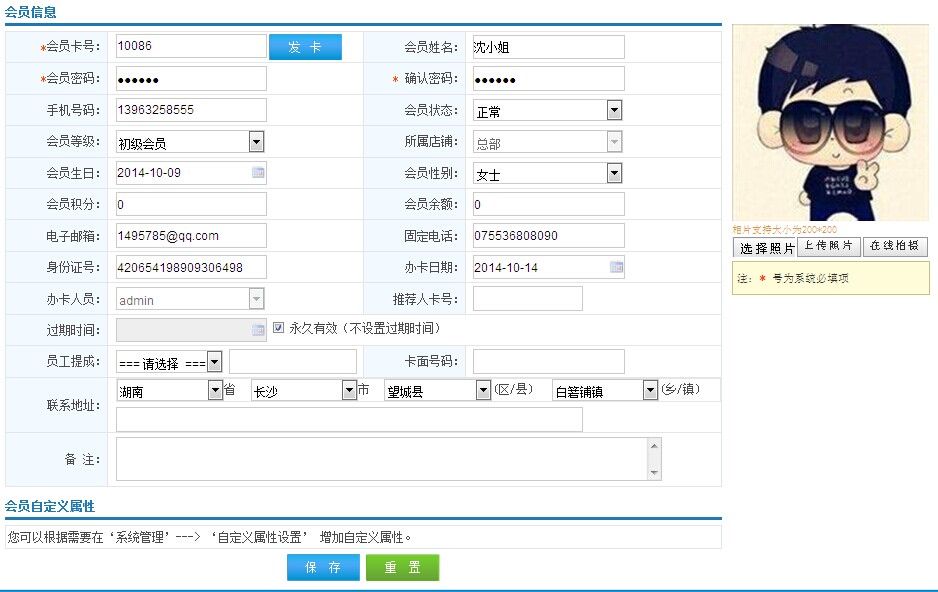Screen dimensions: 938x592
Task: Click the member avatar photo
Action: tap(830, 123)
